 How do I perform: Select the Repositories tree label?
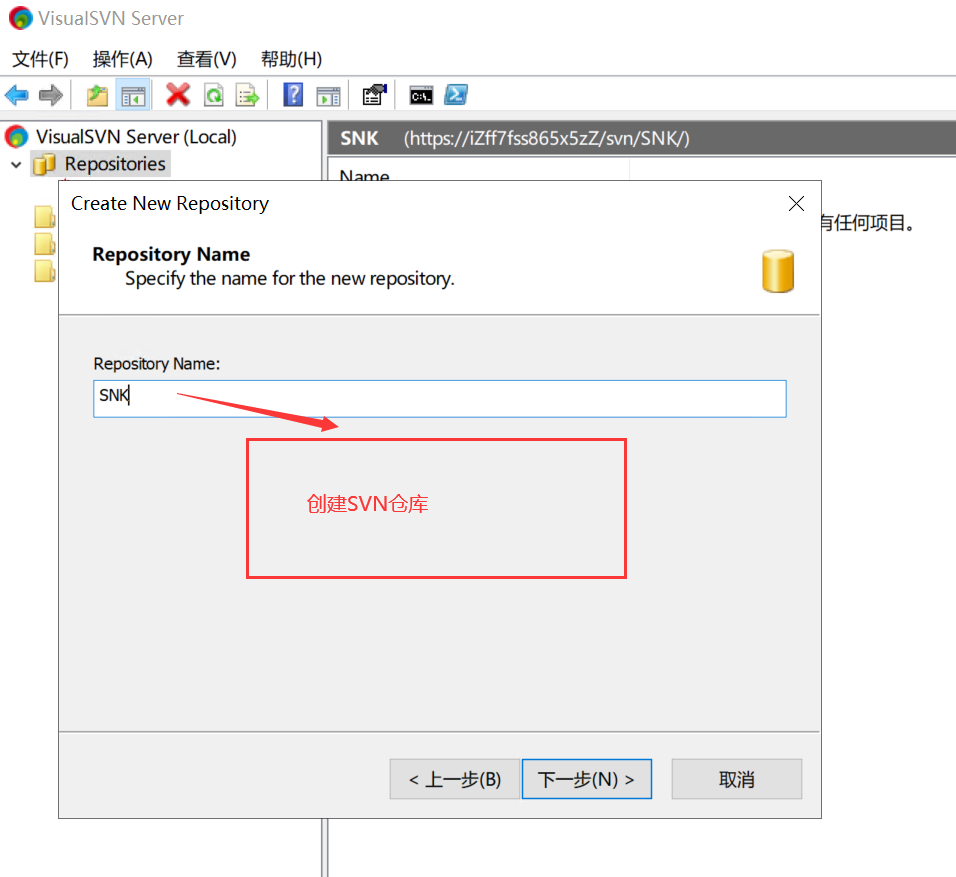click(115, 164)
